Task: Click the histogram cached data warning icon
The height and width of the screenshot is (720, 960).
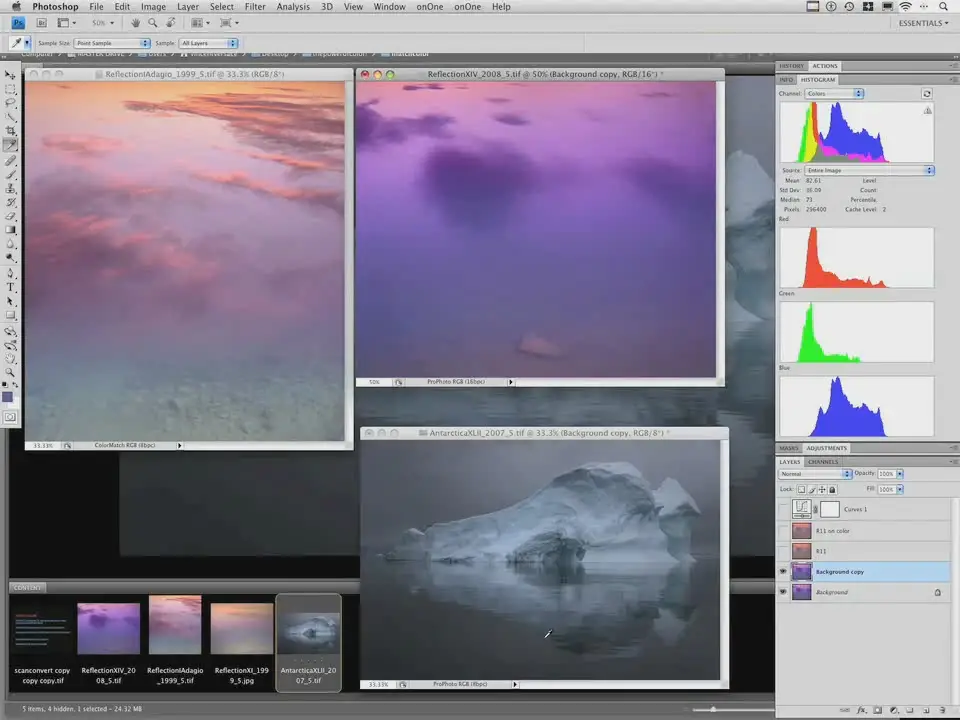Action: (928, 110)
